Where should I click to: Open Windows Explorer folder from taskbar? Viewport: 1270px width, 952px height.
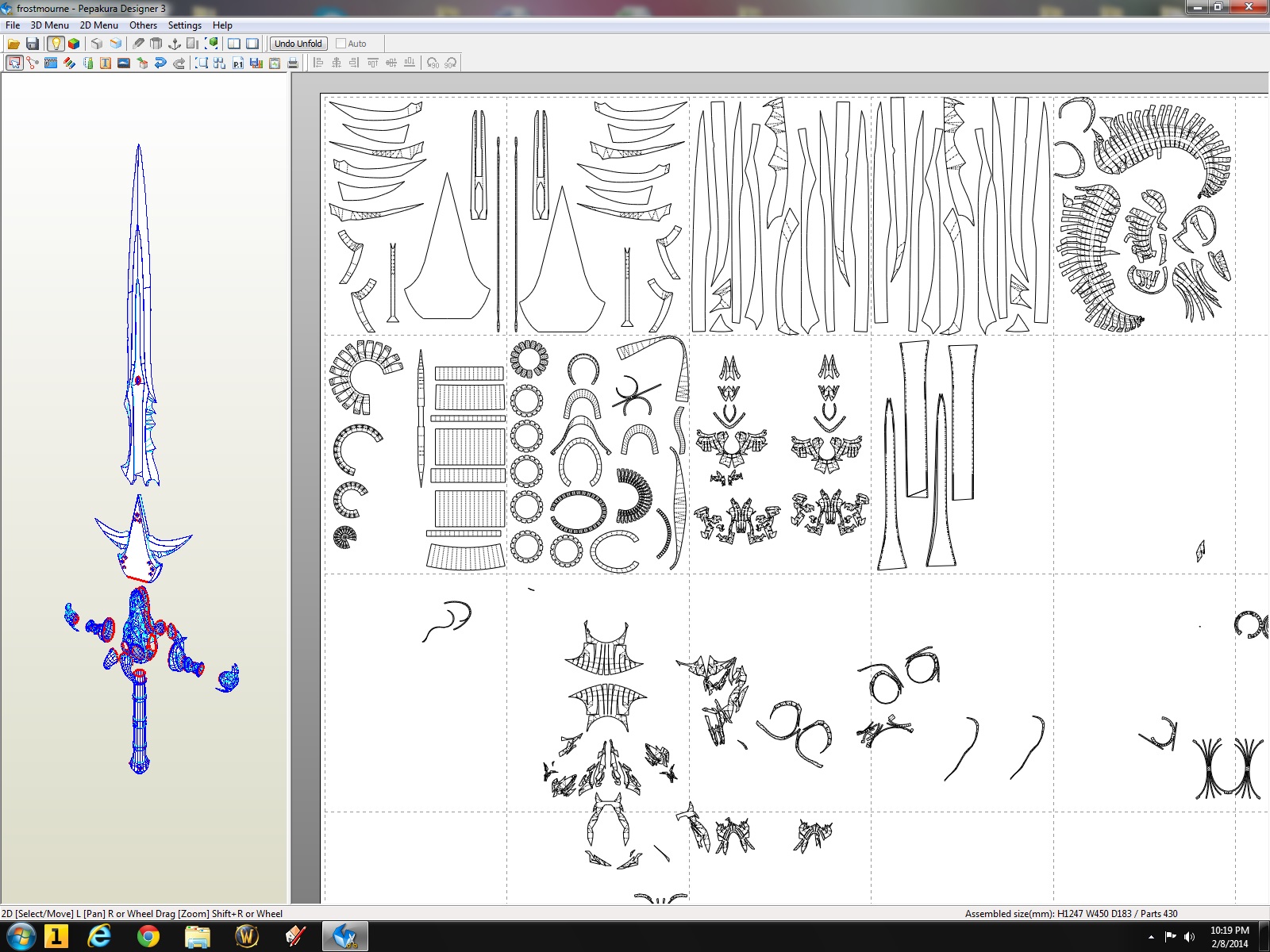[197, 937]
